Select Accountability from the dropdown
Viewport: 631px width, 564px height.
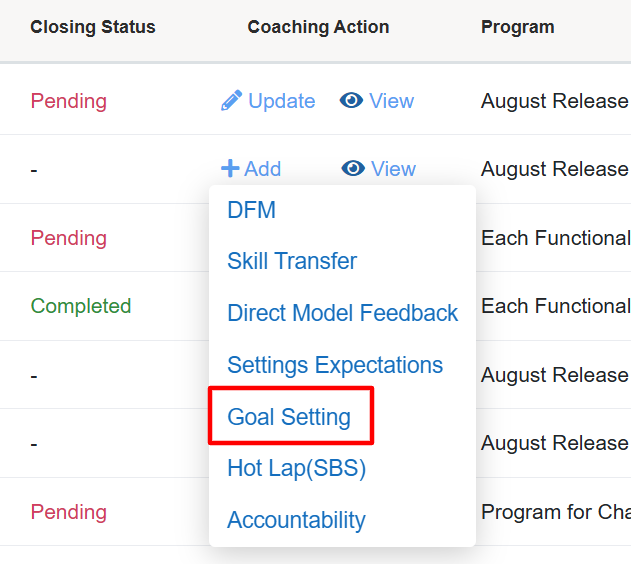(x=296, y=520)
